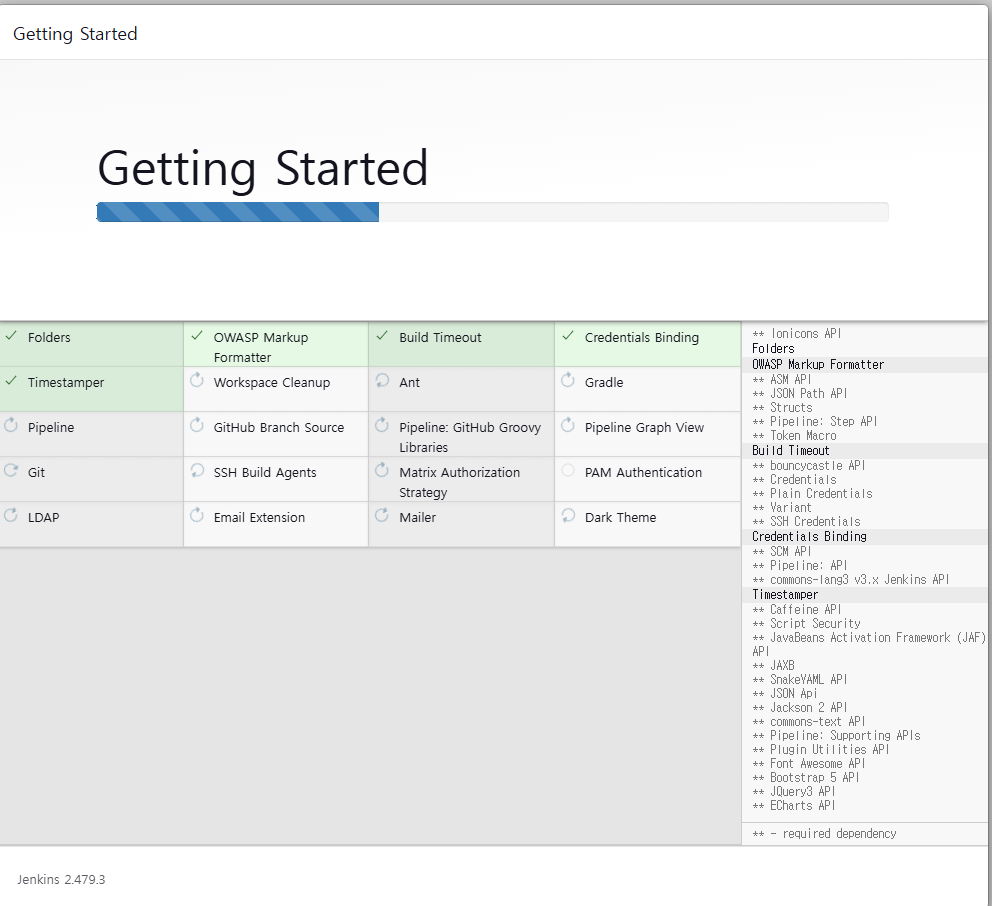Image resolution: width=992 pixels, height=906 pixels.
Task: Click the spinner icon for SSH Build Agents
Action: coord(197,470)
